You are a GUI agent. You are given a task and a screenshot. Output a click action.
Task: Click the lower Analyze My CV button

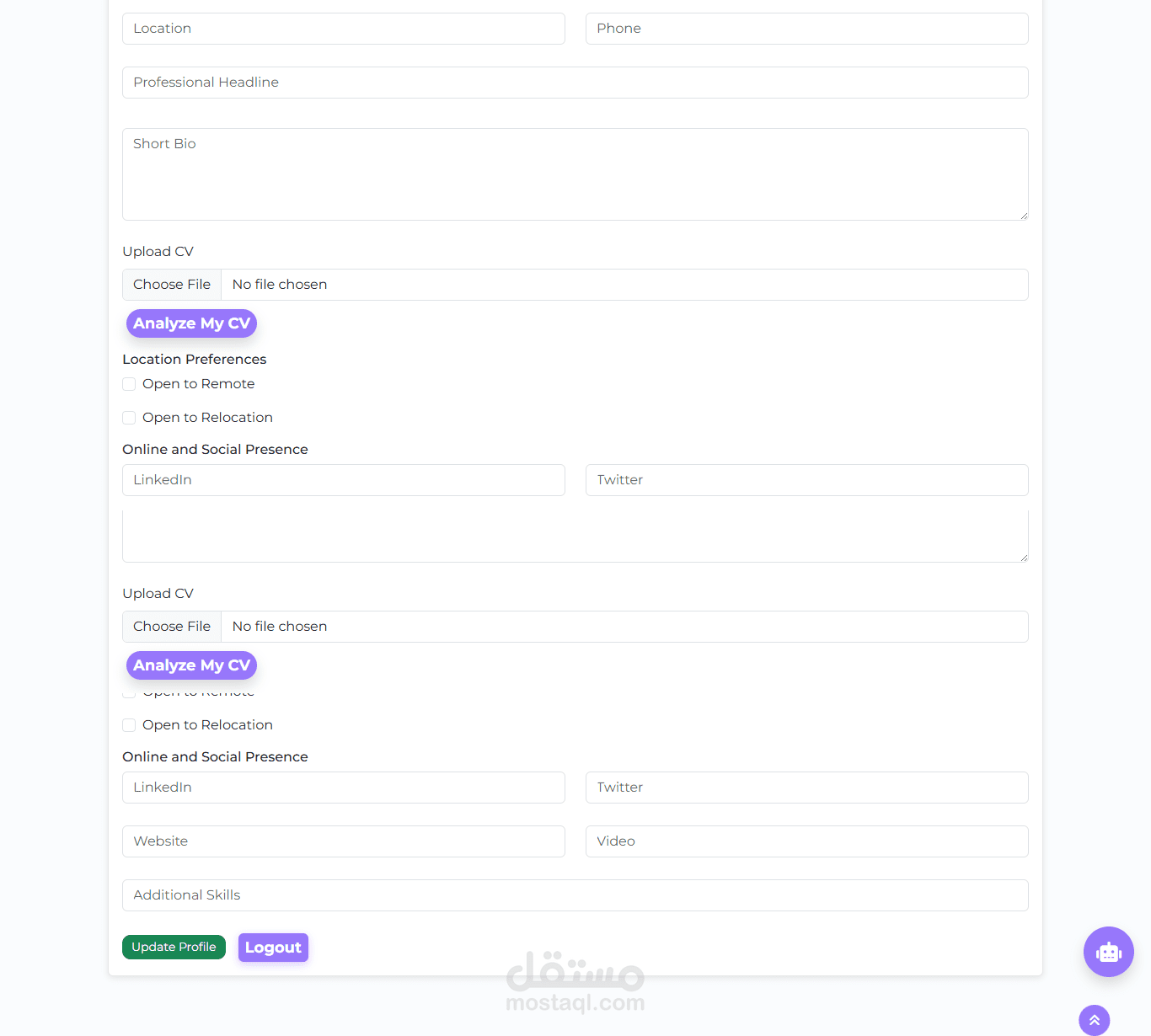tap(191, 665)
